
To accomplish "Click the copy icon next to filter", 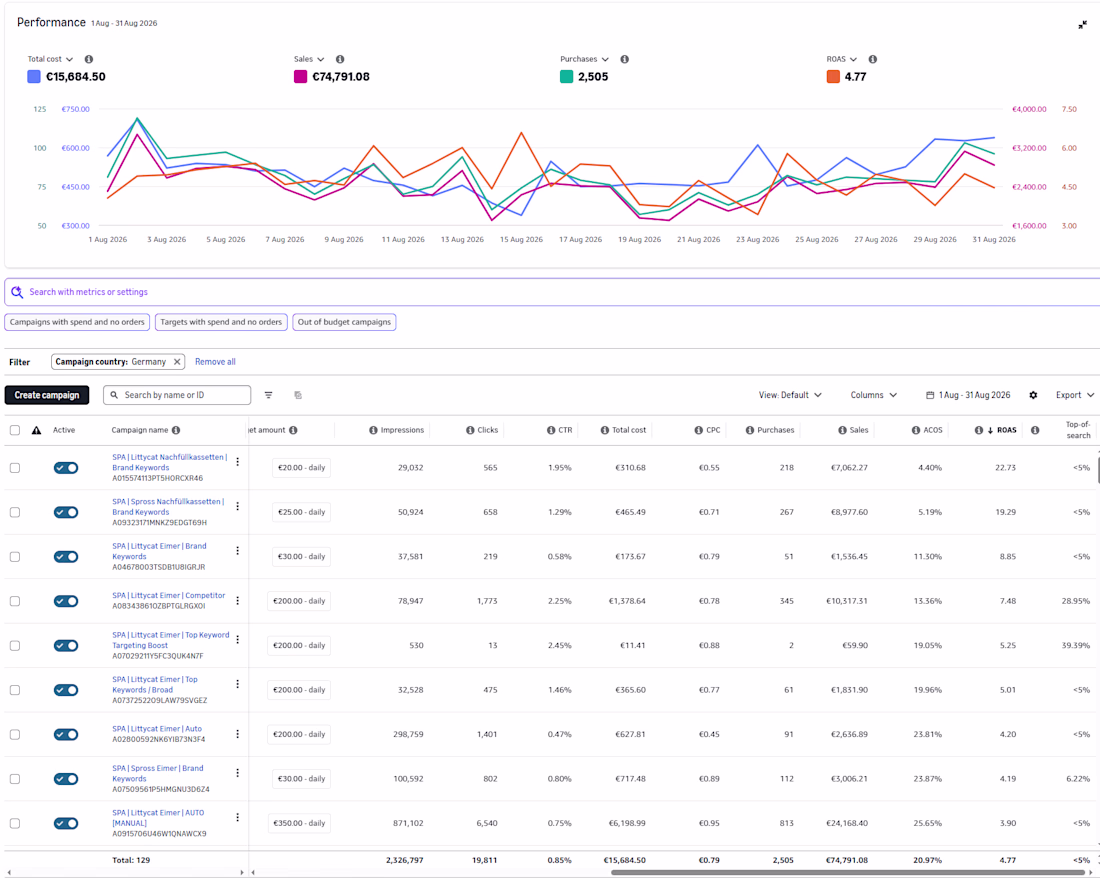I will [x=298, y=395].
